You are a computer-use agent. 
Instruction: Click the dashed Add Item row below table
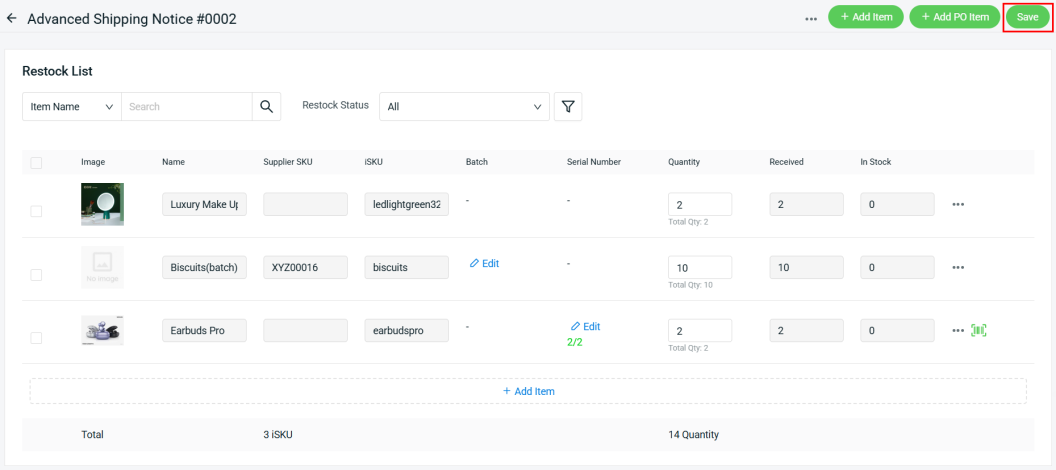528,391
